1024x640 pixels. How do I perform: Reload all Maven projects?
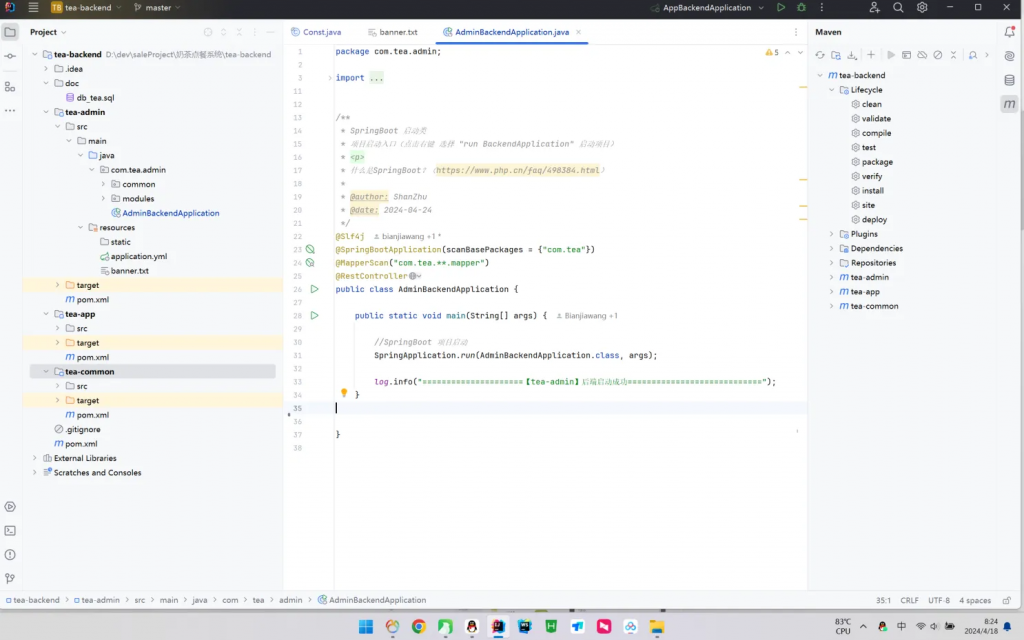[822, 55]
